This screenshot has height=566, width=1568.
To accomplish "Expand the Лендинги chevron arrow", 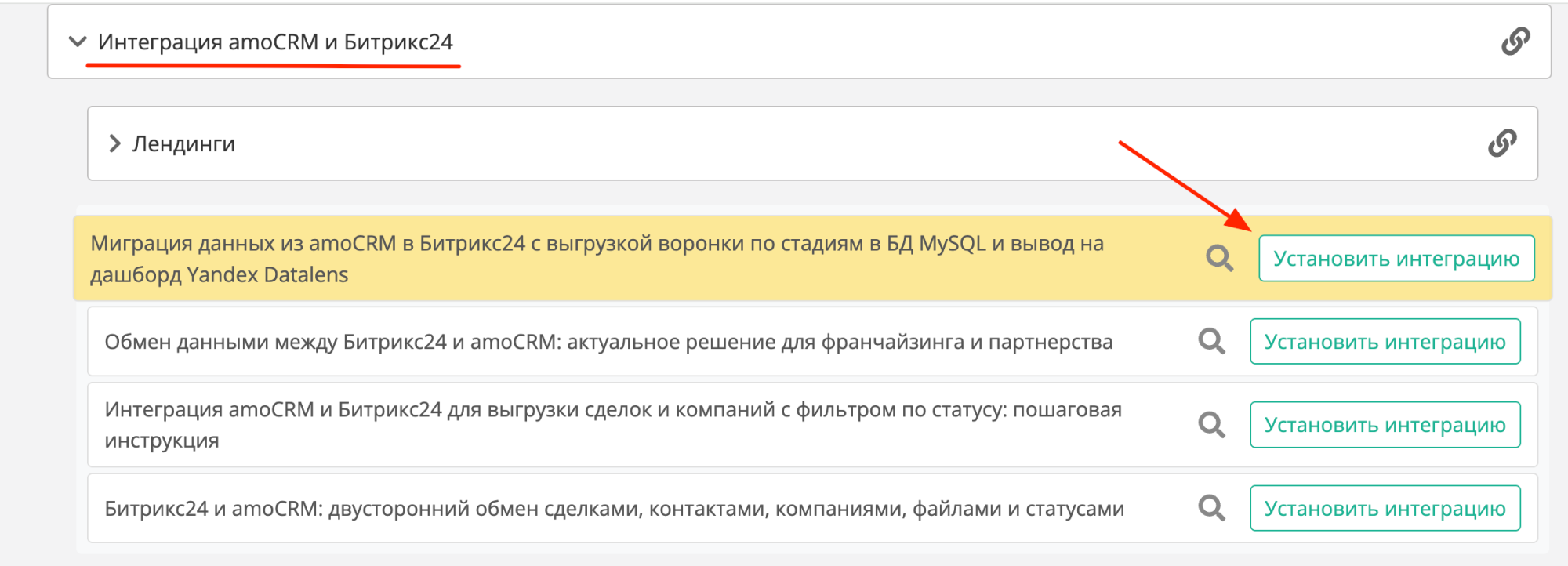I will point(114,143).
